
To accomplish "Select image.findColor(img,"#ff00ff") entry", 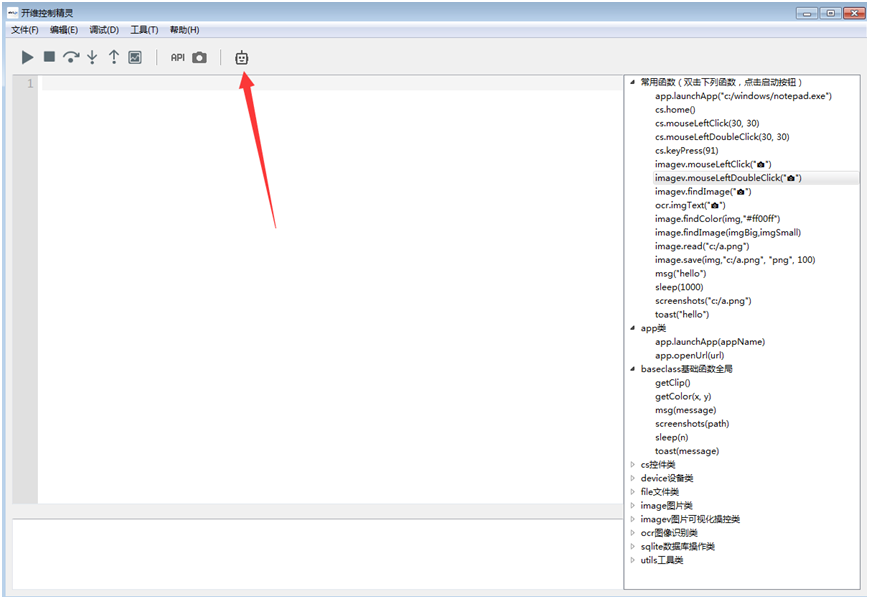I will pyautogui.click(x=717, y=219).
